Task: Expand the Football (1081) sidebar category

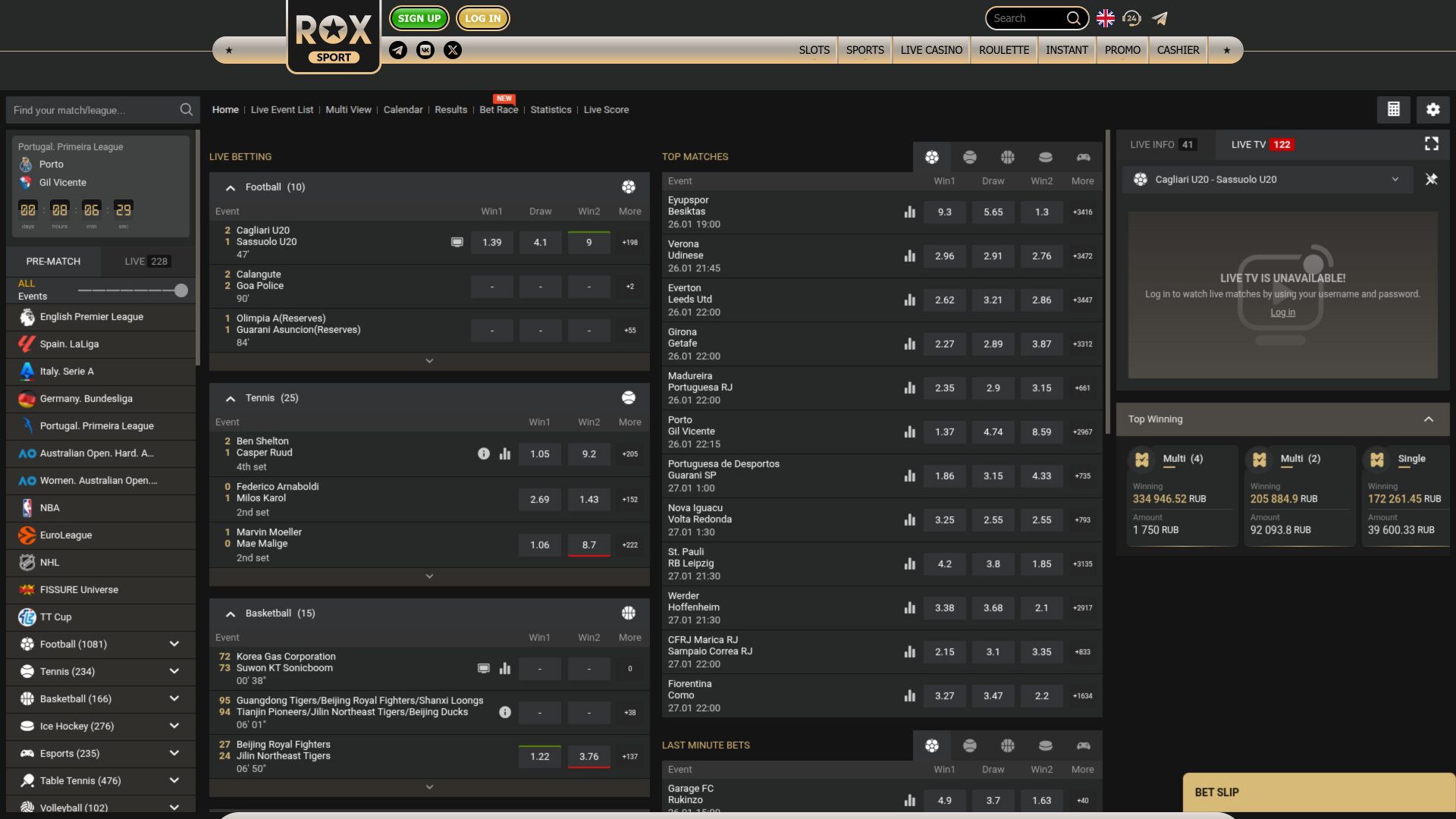Action: tap(174, 644)
